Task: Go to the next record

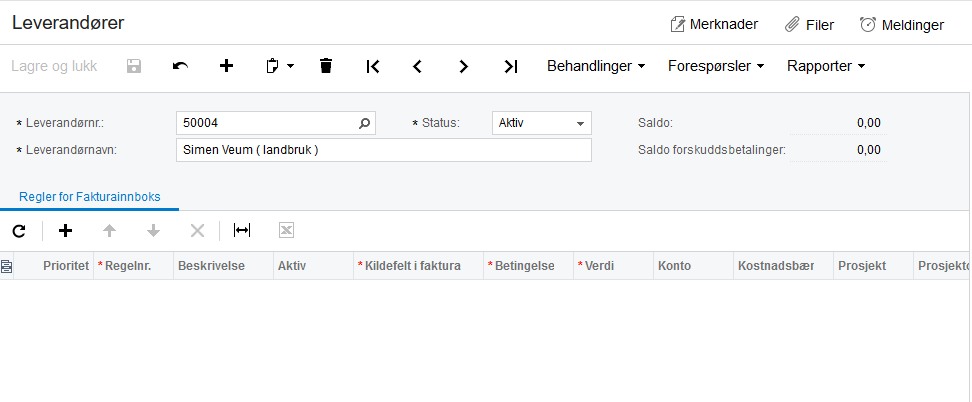Action: click(x=464, y=66)
